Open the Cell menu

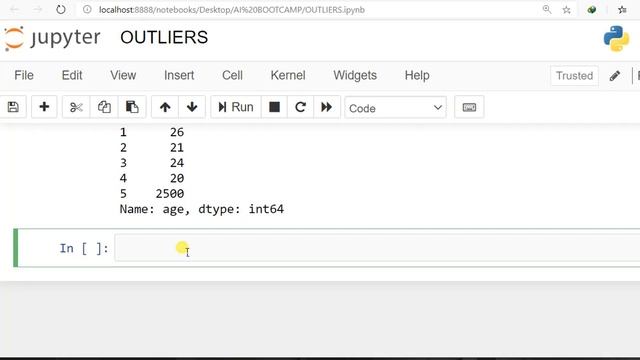click(x=232, y=75)
